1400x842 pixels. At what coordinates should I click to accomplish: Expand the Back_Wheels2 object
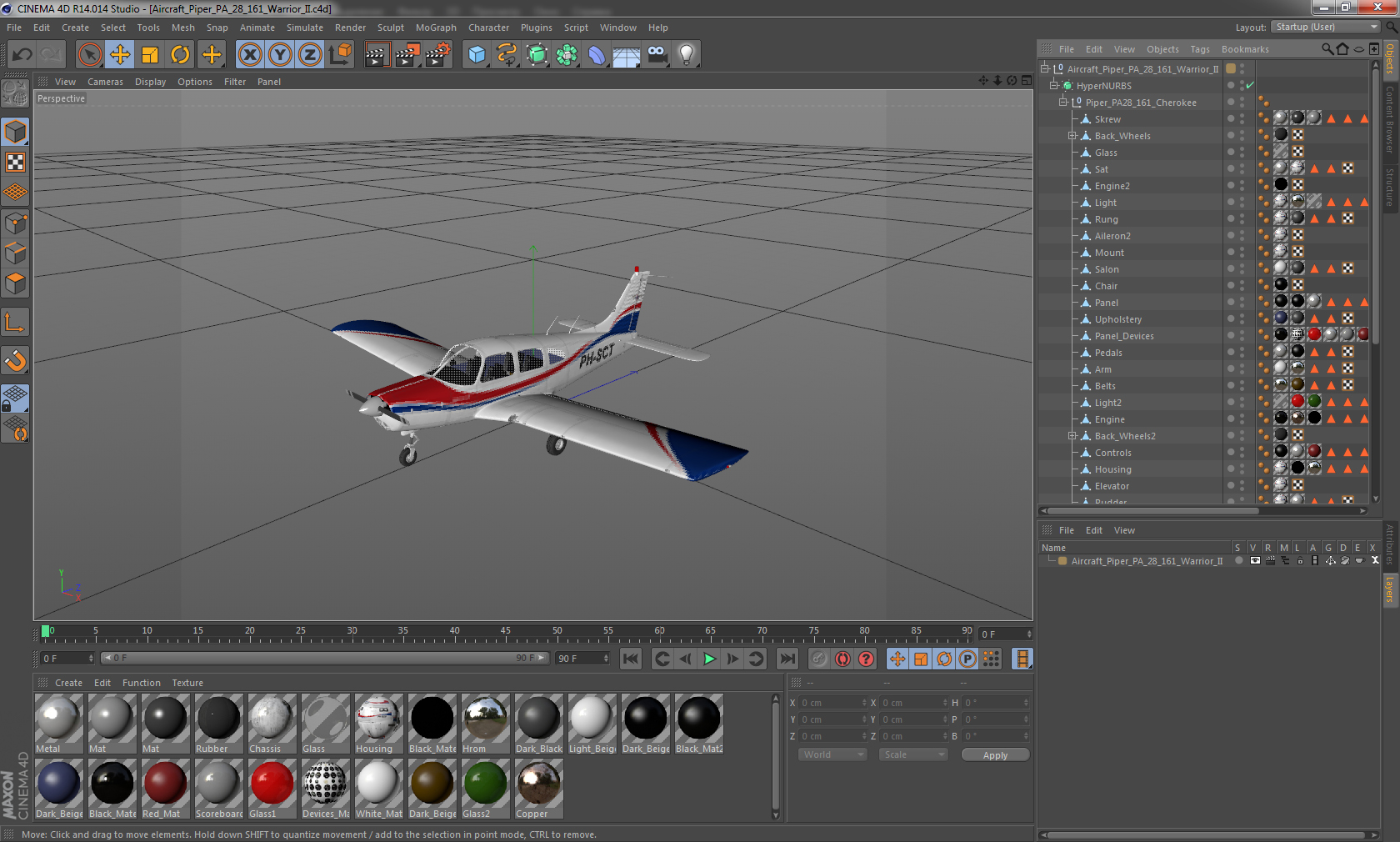(x=1073, y=435)
